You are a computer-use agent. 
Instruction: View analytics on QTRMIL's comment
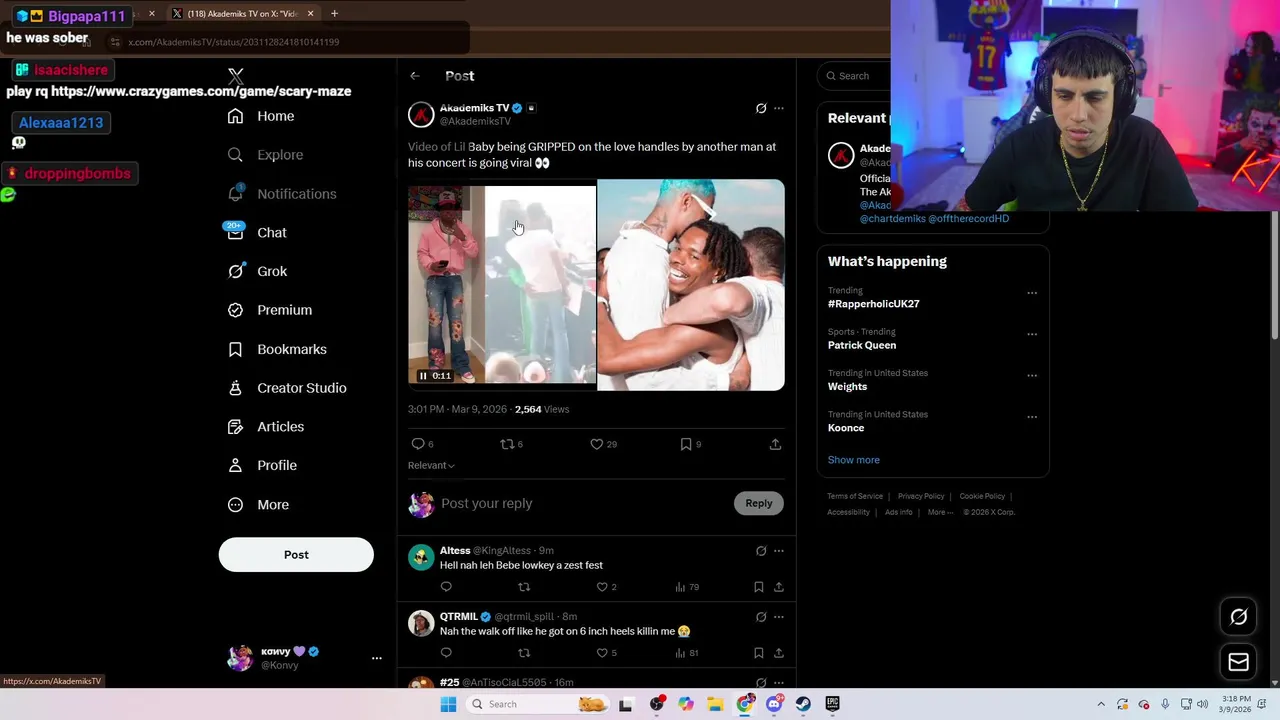coord(687,653)
